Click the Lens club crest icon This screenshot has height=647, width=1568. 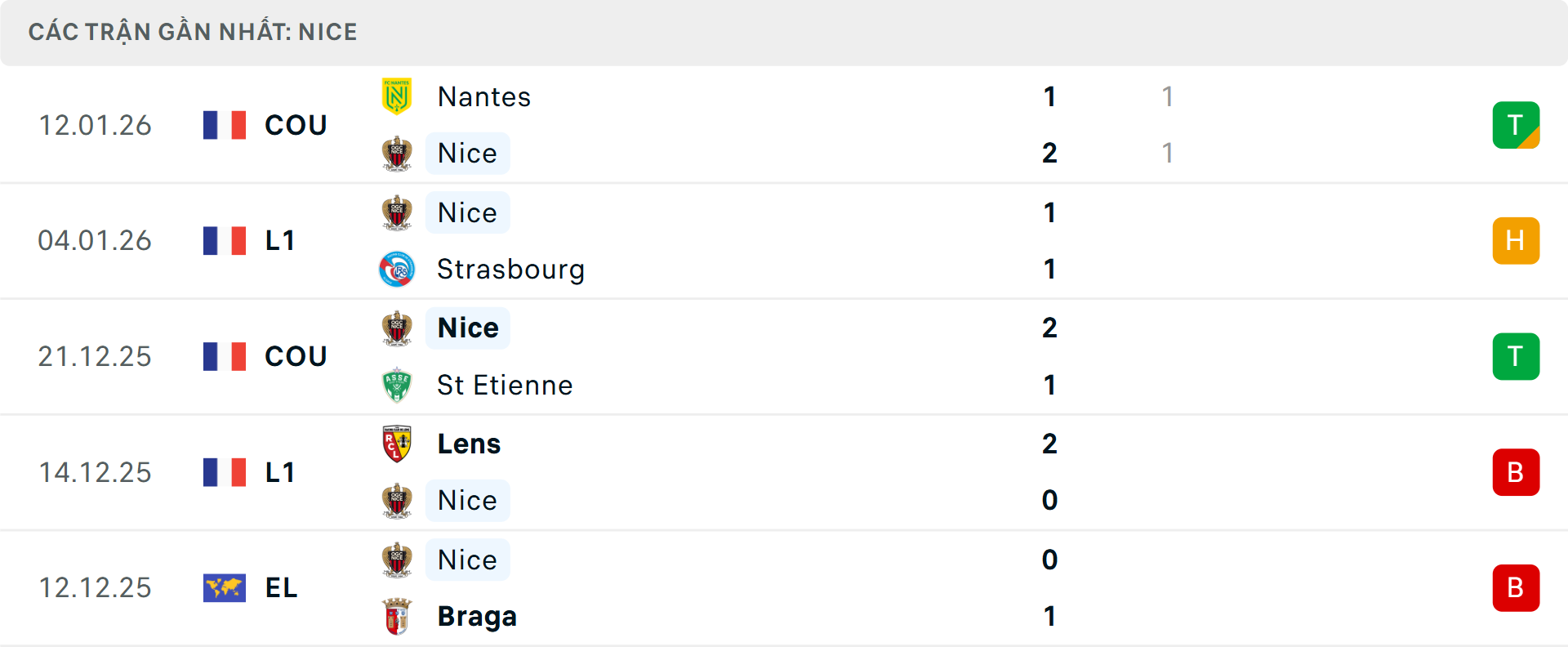[x=397, y=444]
